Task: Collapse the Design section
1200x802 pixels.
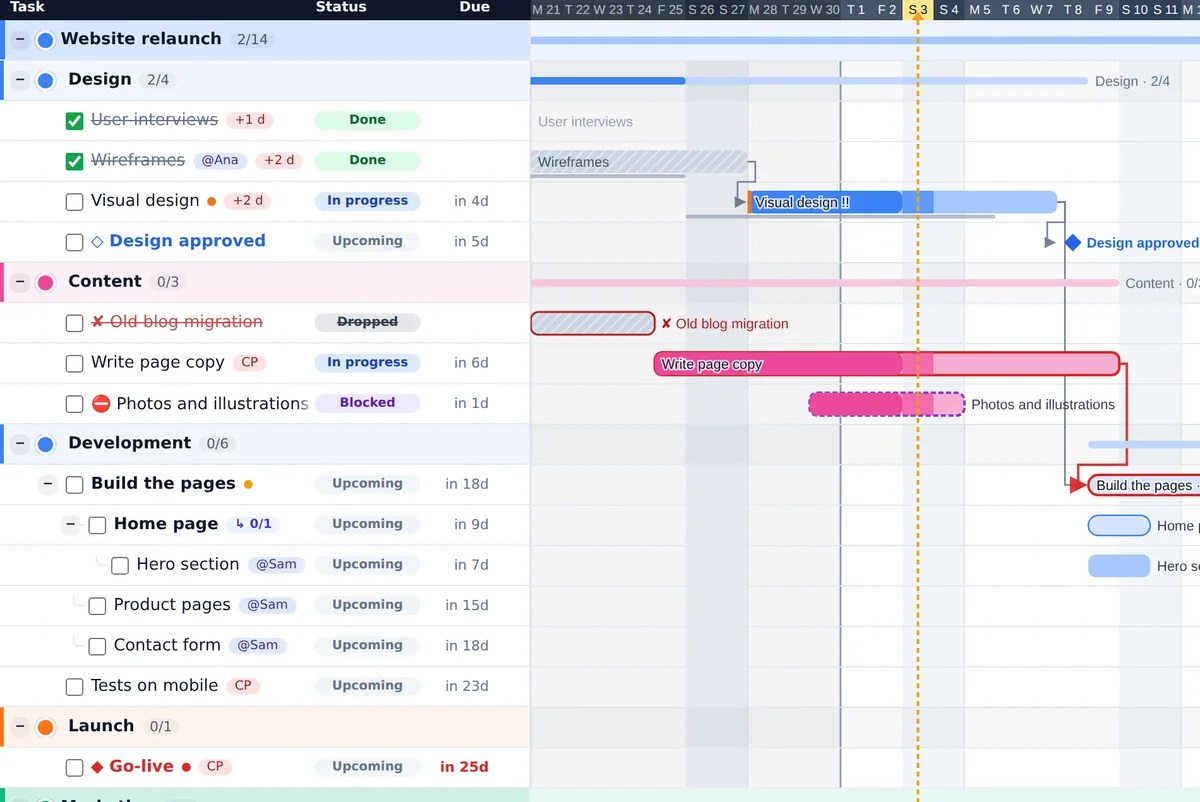Action: point(20,80)
